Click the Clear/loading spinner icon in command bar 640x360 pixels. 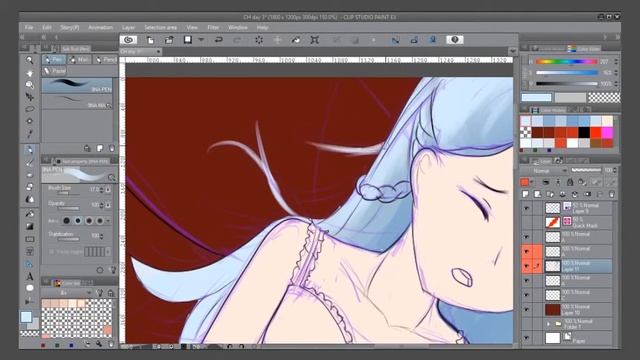pos(259,40)
